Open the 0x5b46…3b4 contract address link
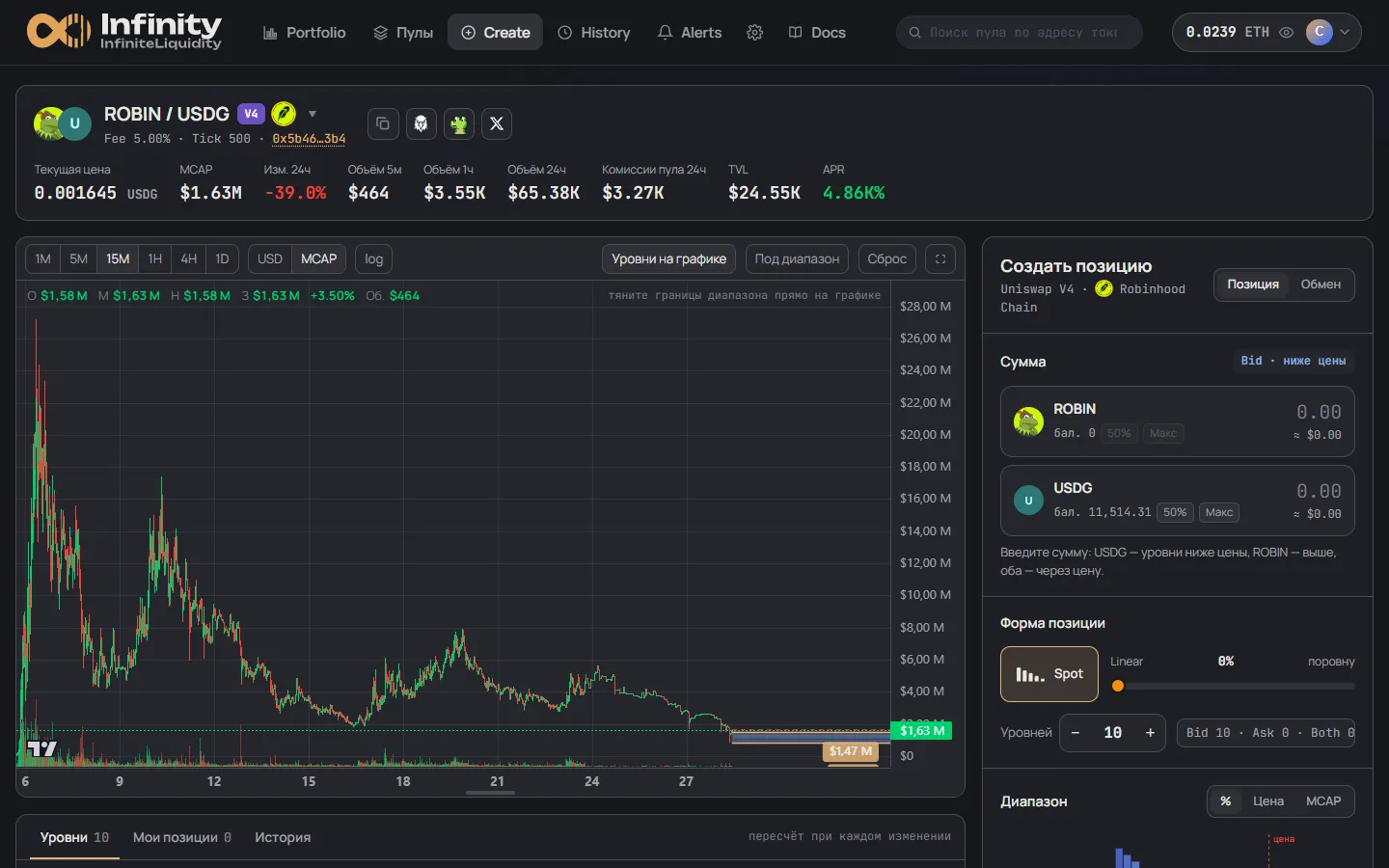This screenshot has height=868, width=1389. 309,139
